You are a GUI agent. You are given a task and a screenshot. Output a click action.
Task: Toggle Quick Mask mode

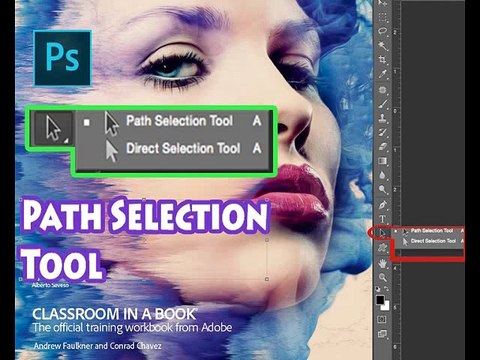click(x=382, y=319)
